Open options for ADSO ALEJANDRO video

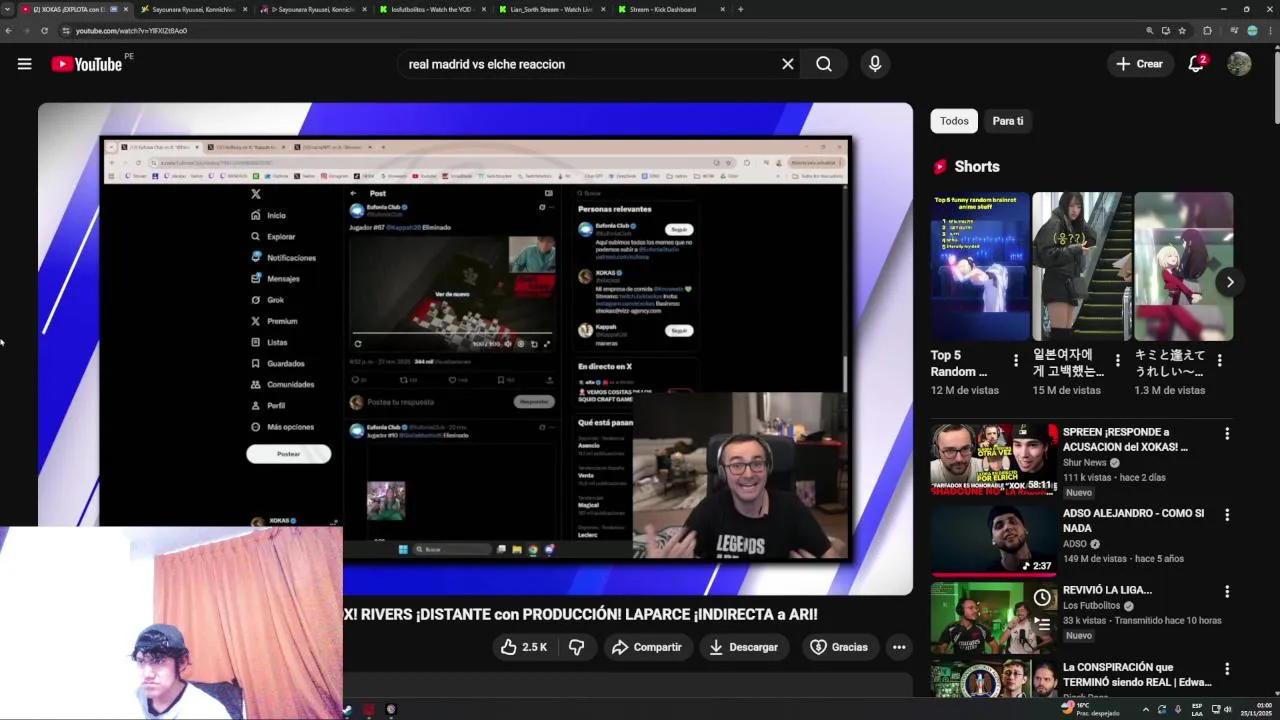point(1227,515)
